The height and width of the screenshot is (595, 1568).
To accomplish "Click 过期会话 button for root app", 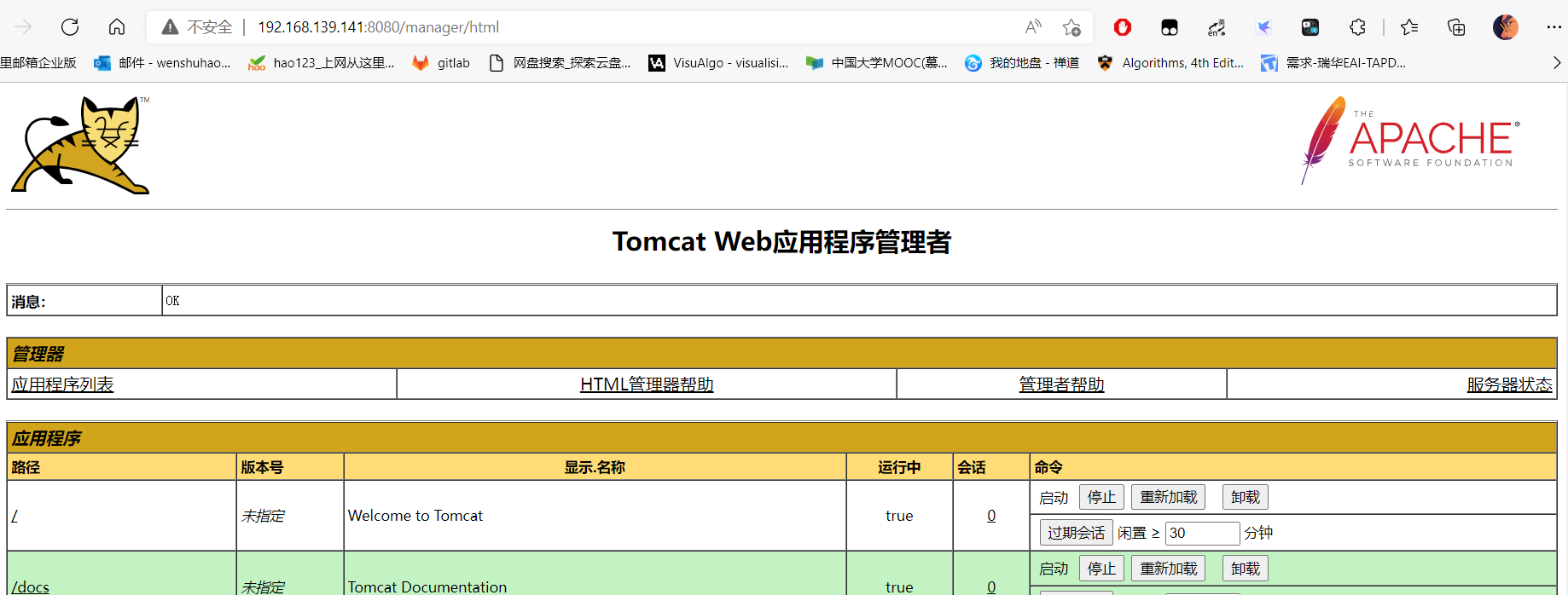I will point(1076,533).
